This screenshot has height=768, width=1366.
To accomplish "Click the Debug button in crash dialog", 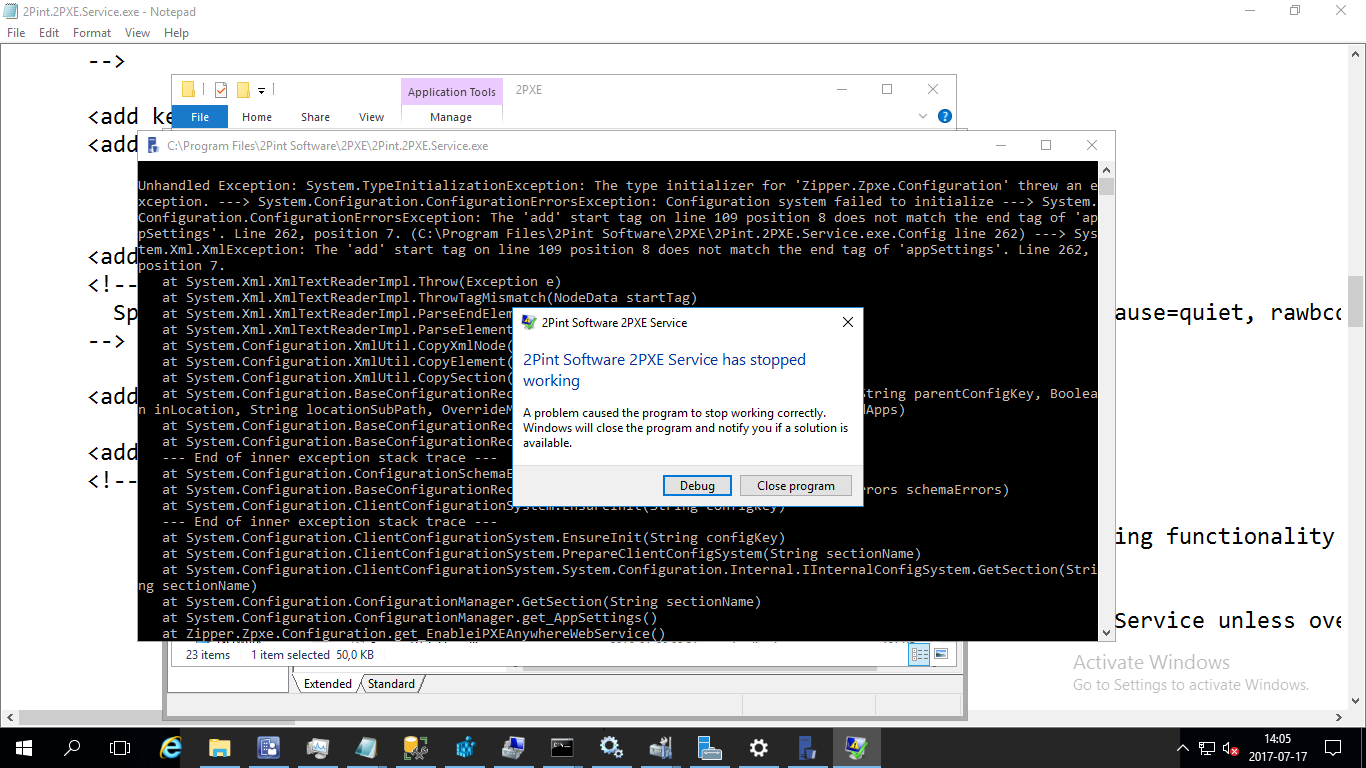I will coord(697,485).
